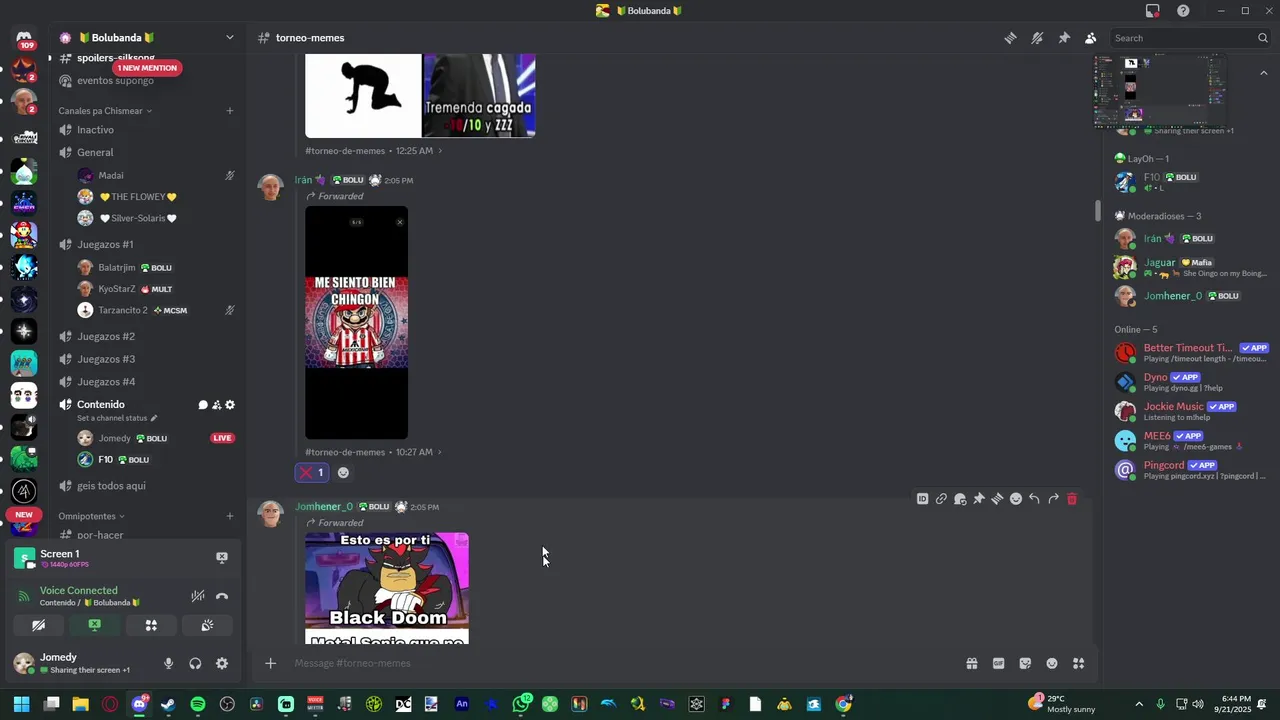Add reaction from message hover toolbar
1280x720 pixels.
(x=1016, y=499)
